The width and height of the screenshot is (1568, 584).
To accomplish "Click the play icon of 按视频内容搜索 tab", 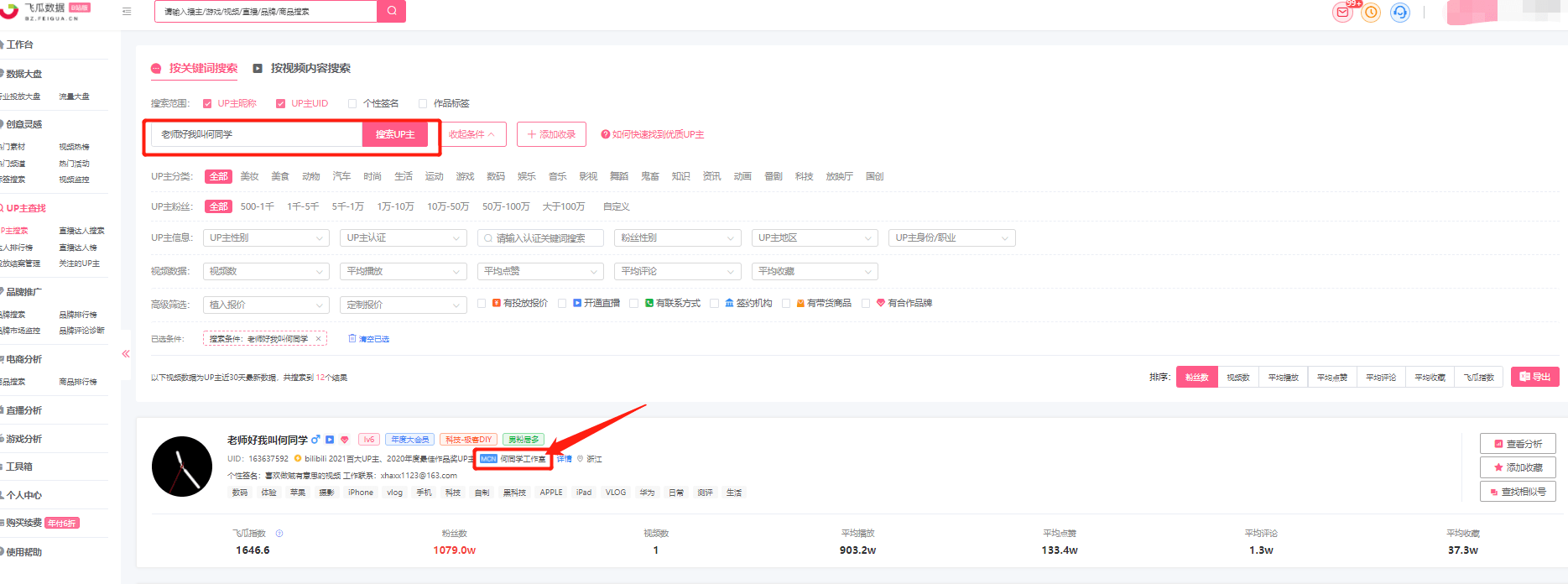I will click(258, 68).
